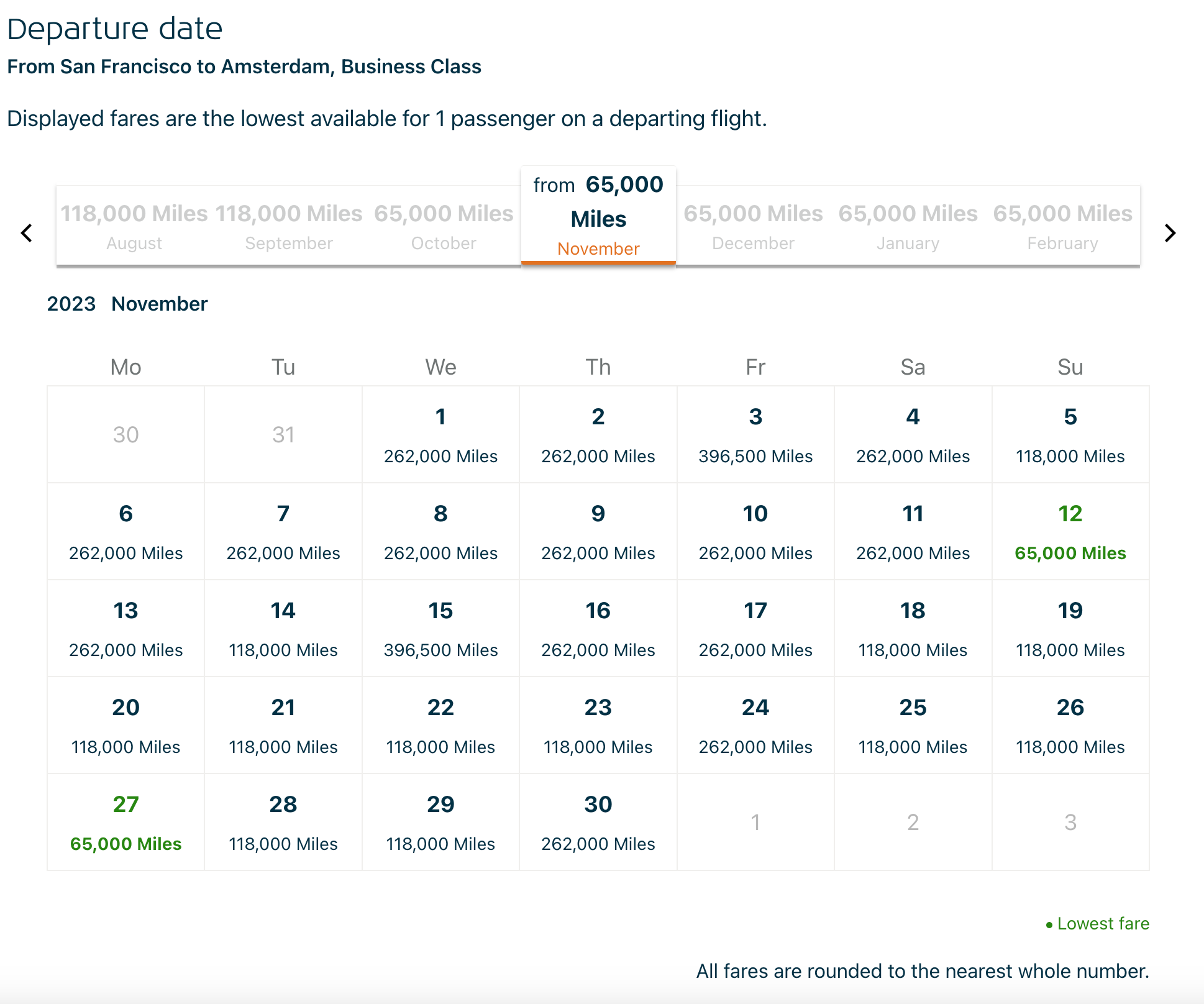The image size is (1204, 1004).
Task: Click greyed-out October 31 cell
Action: point(283,435)
